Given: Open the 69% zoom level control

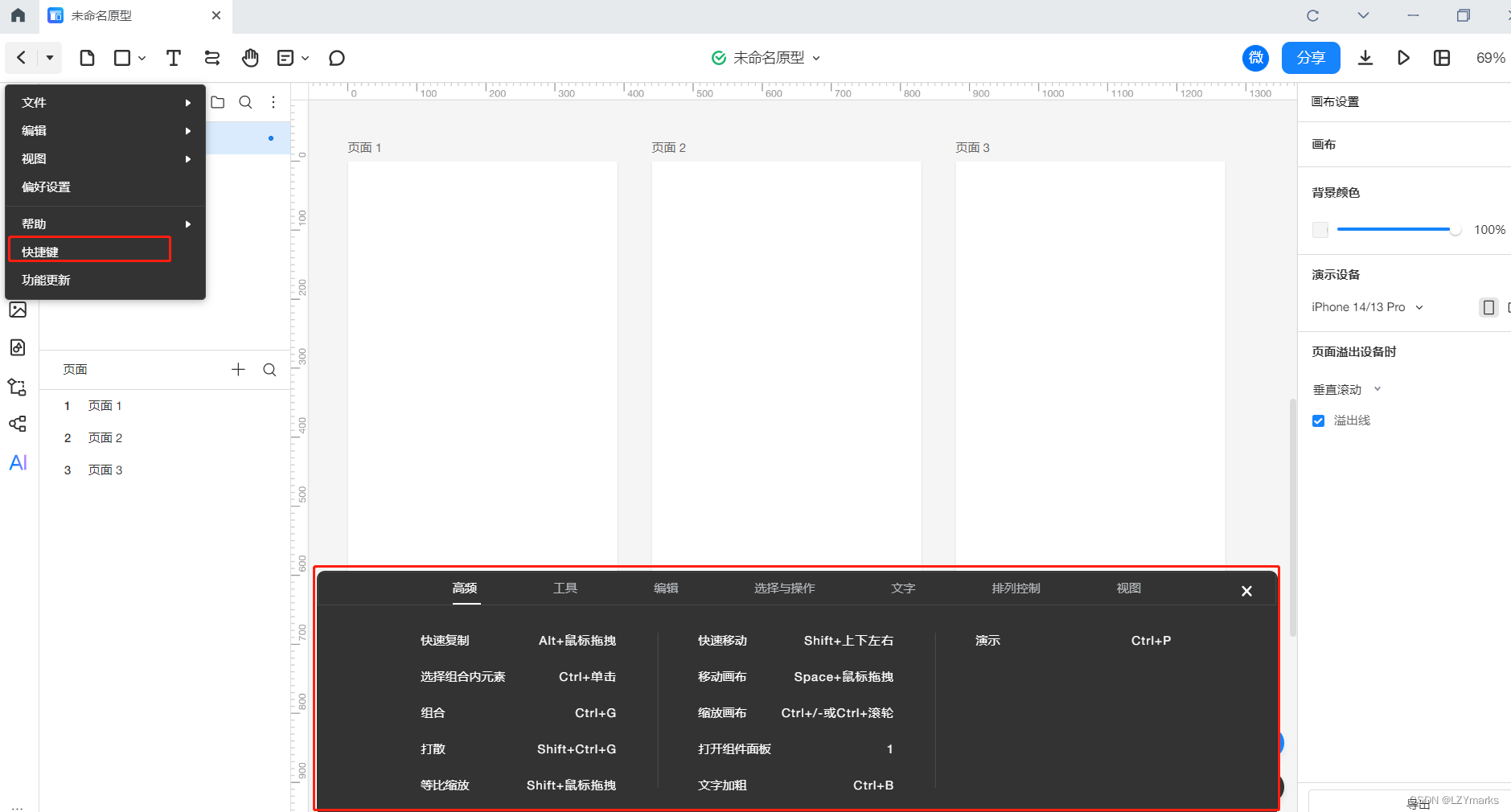Looking at the screenshot, I should pos(1490,58).
